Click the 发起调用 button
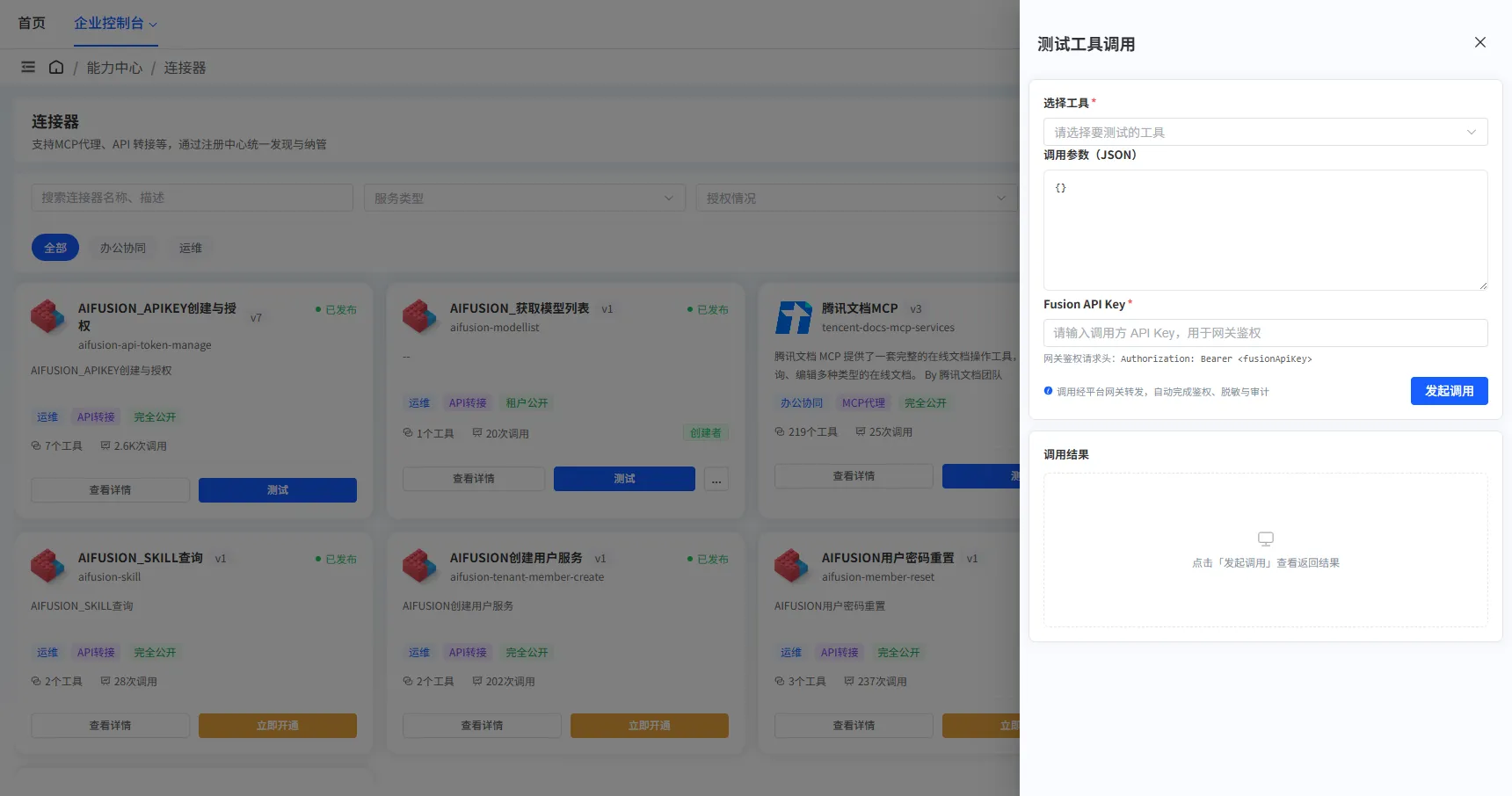Image resolution: width=1512 pixels, height=796 pixels. click(1449, 391)
